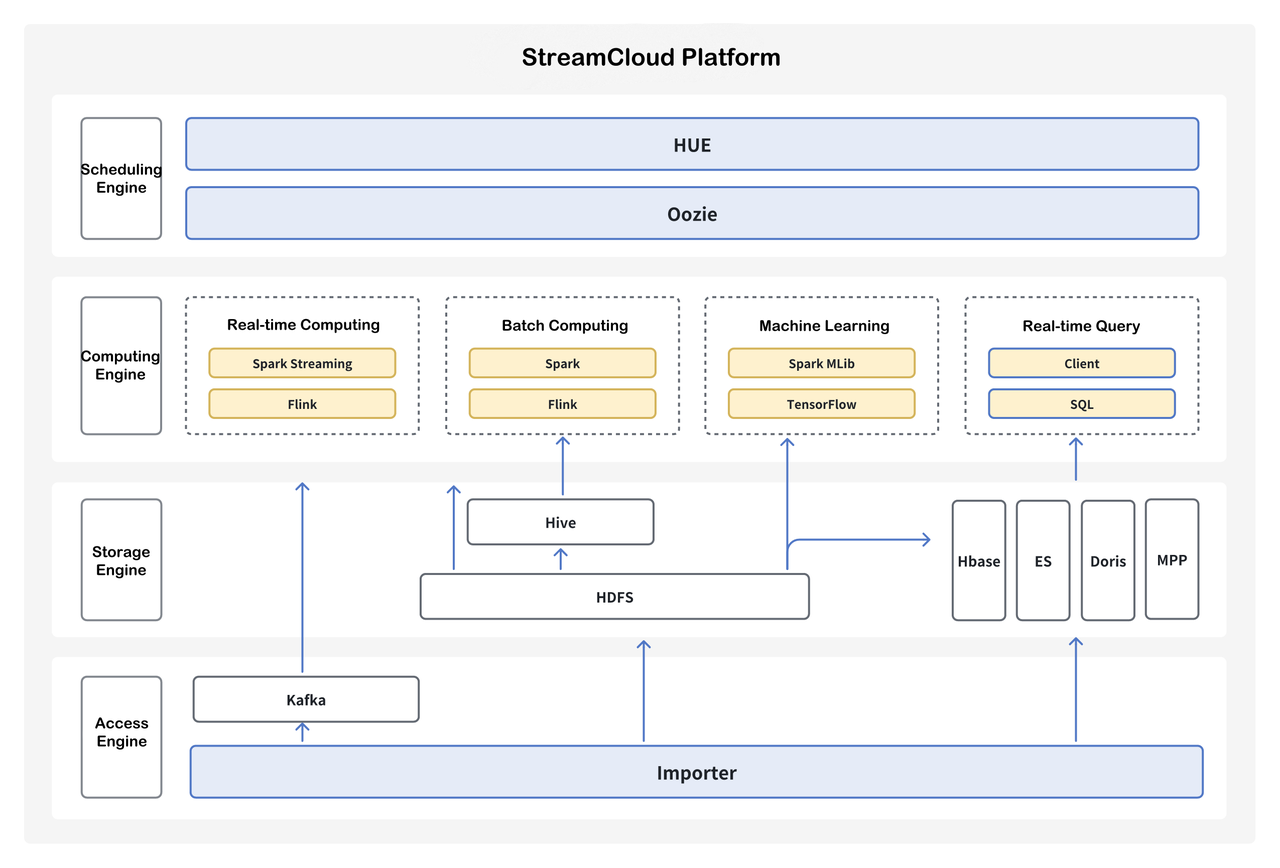Select the Batch Computing heading
This screenshot has width=1280, height=868.
click(565, 325)
